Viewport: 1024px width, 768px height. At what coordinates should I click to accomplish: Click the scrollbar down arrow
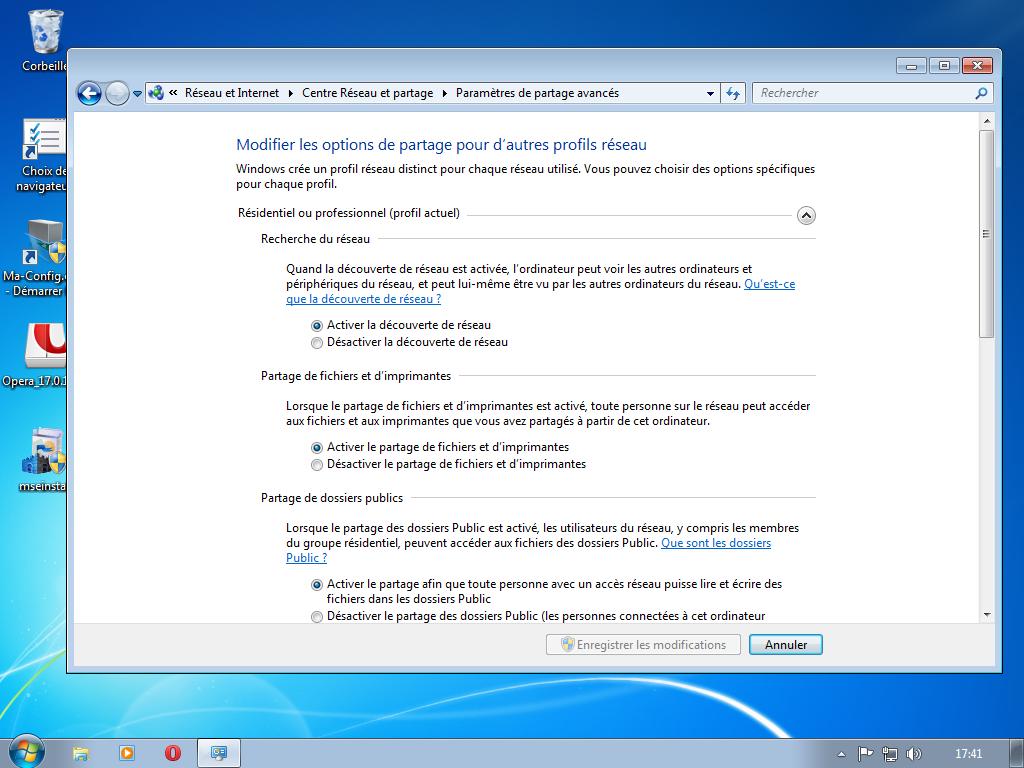(x=986, y=615)
